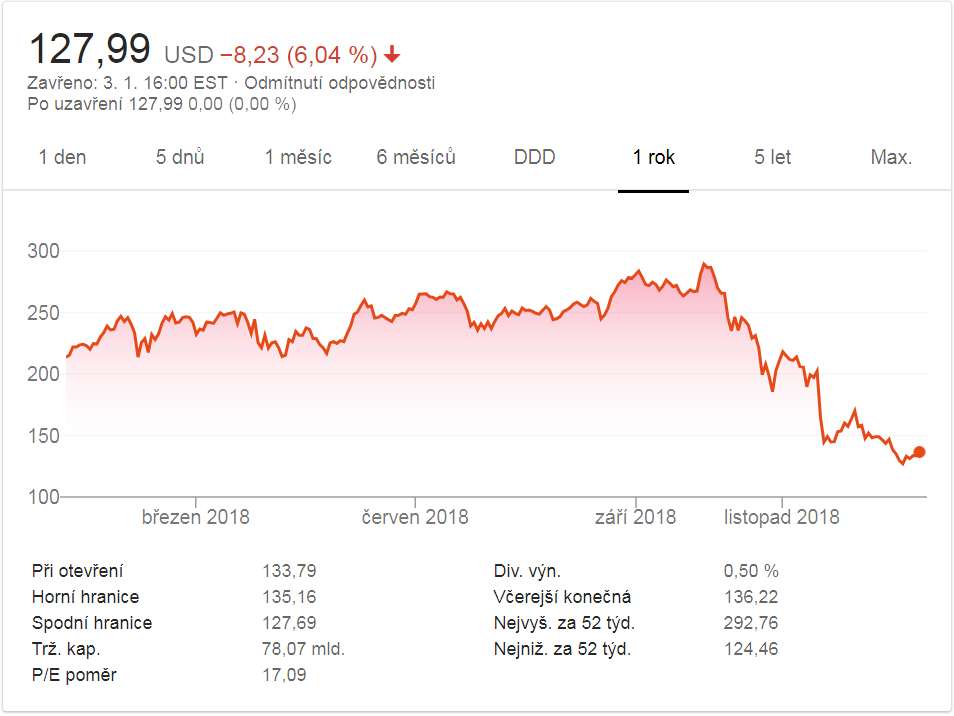Select the 5 dnů range tab
This screenshot has width=954, height=716.
180,157
